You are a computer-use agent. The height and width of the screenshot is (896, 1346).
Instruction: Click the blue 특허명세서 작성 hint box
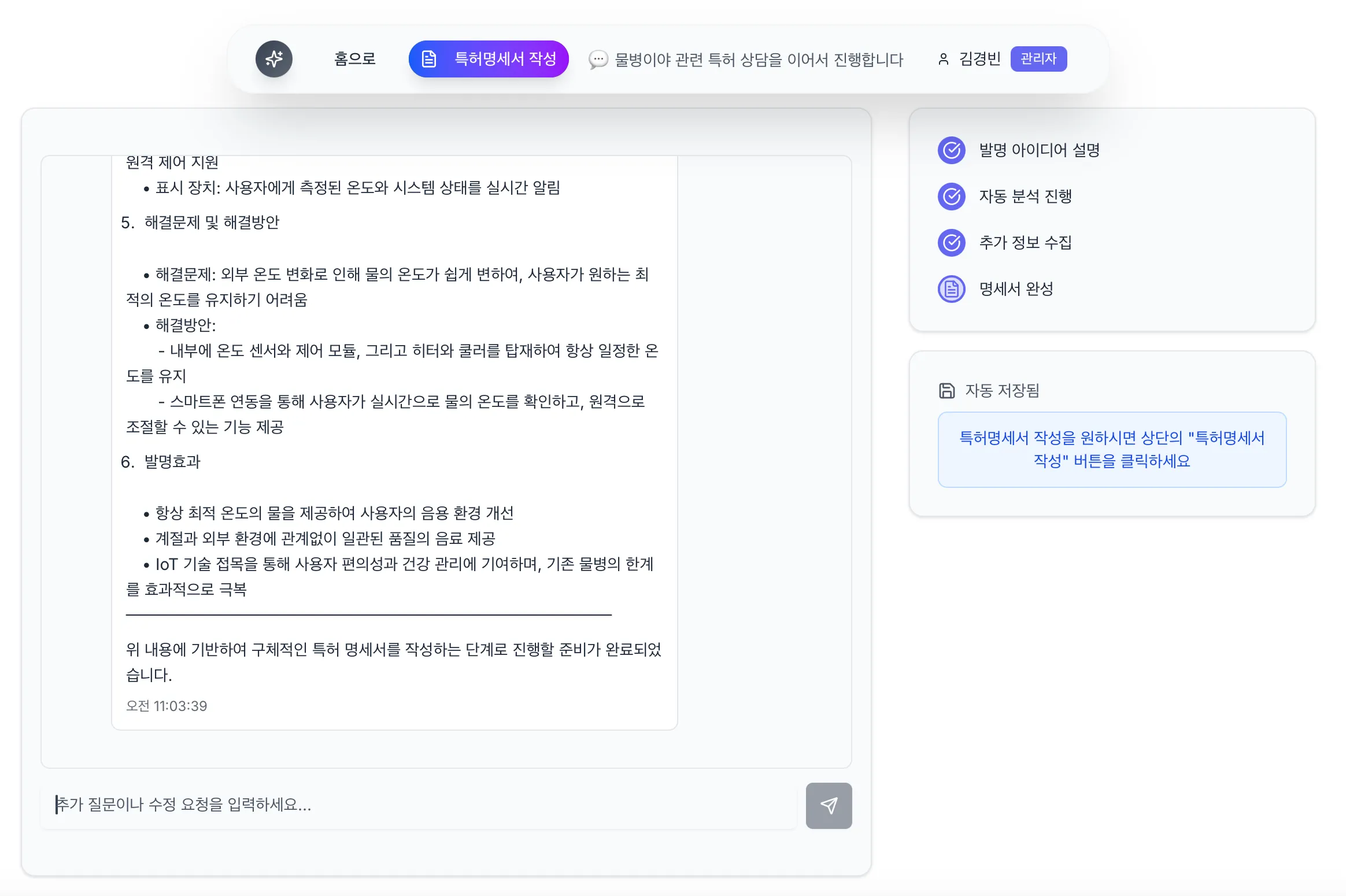(x=1112, y=449)
